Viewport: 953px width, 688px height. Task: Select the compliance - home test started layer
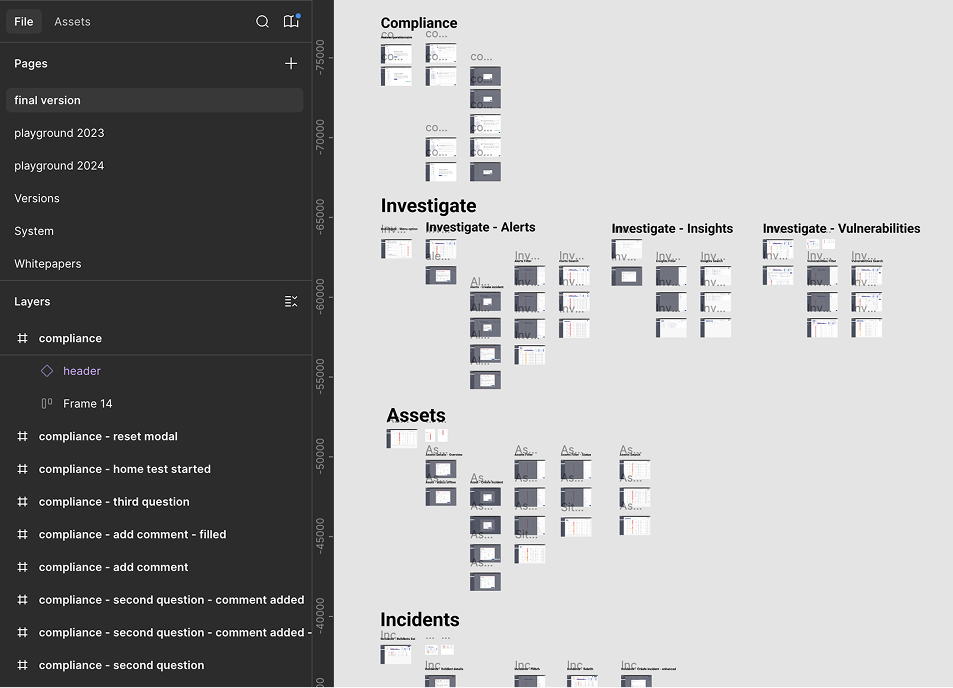(128, 468)
